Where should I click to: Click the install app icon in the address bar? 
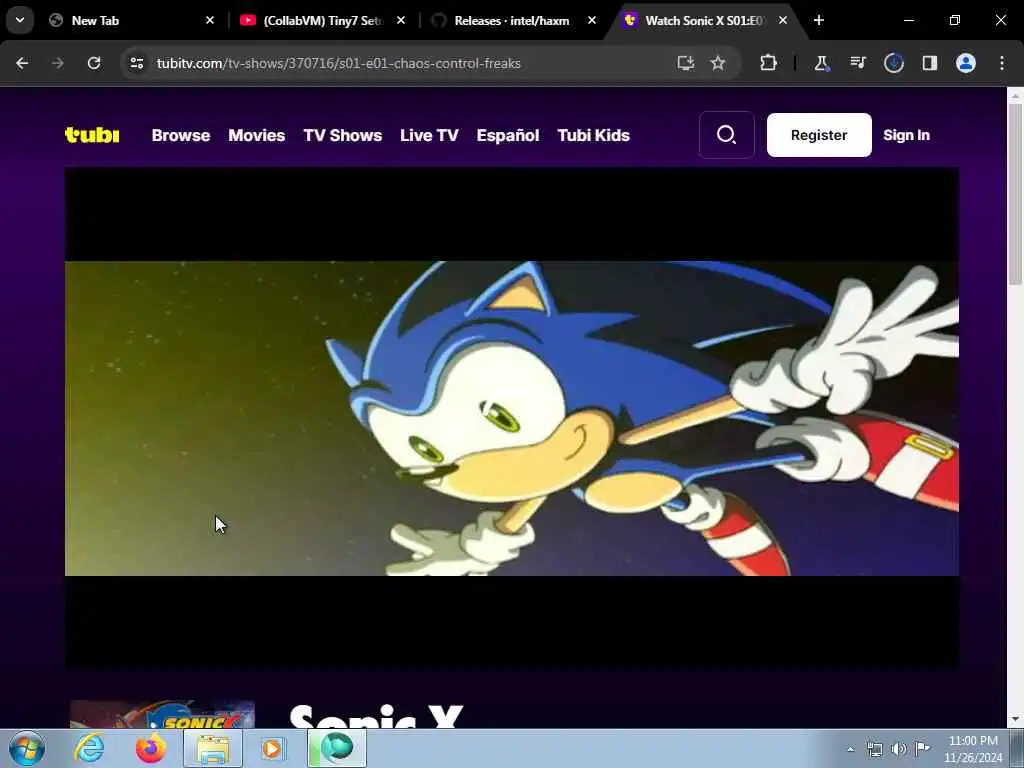coord(685,63)
